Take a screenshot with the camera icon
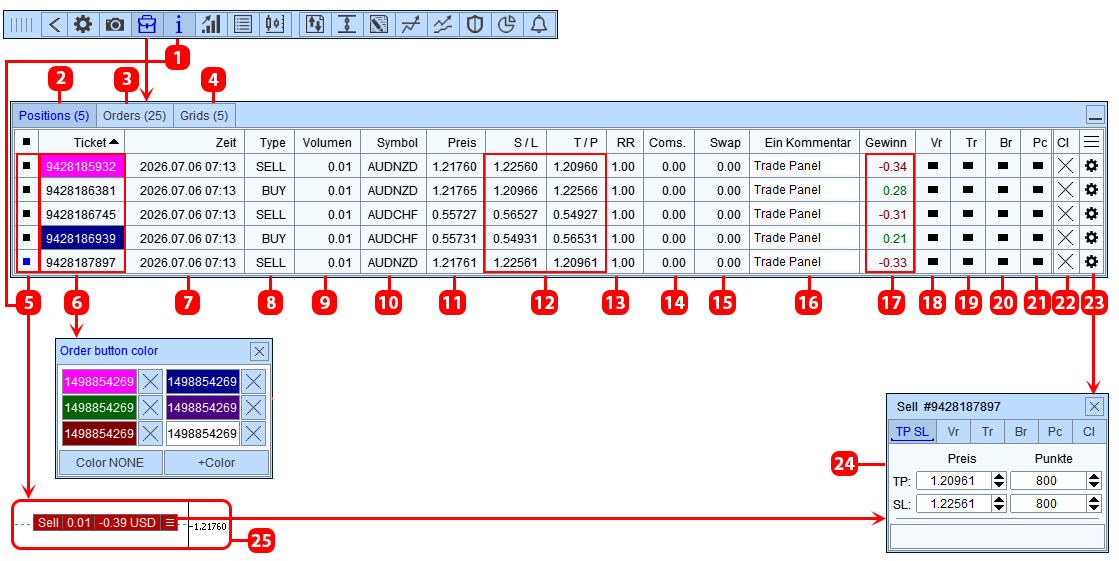 pos(115,24)
